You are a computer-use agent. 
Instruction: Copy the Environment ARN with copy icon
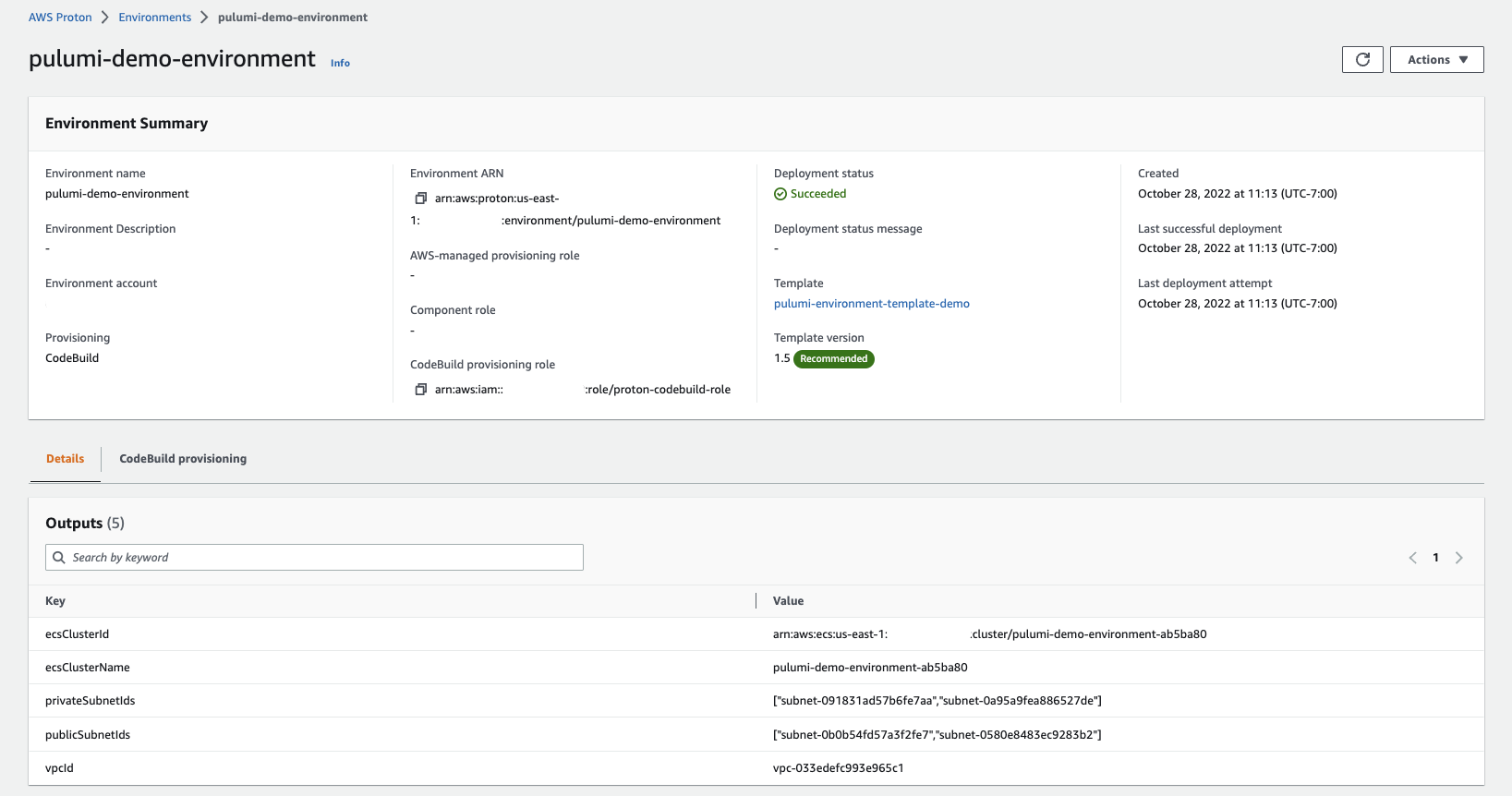pos(421,199)
